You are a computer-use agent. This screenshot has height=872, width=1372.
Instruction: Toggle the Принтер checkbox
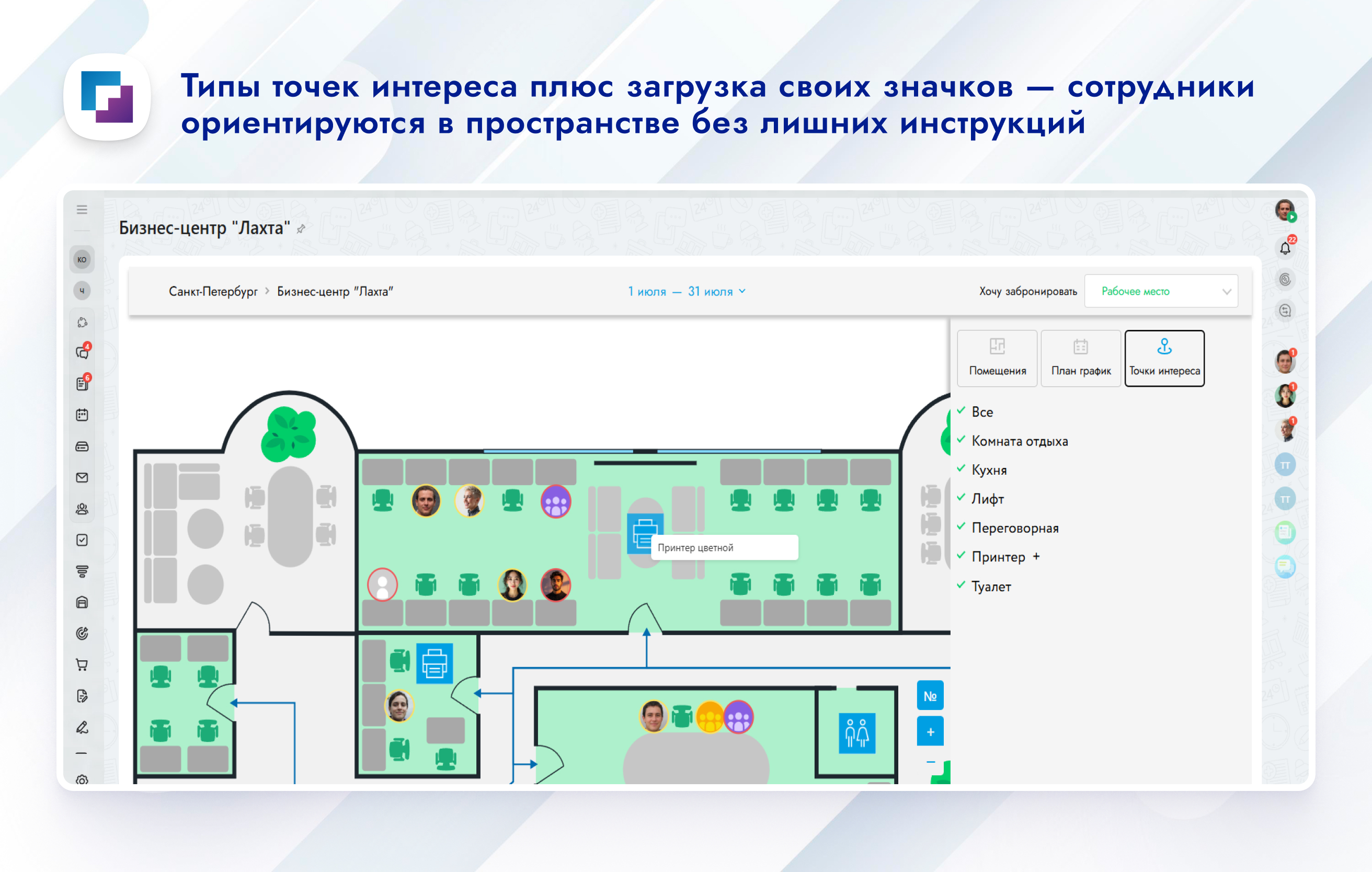point(961,556)
